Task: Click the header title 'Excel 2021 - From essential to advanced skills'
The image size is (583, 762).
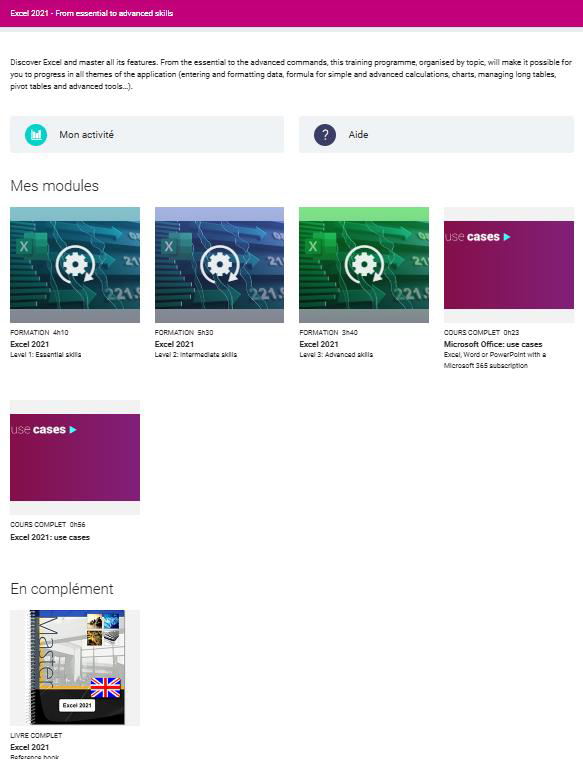Action: tap(92, 13)
